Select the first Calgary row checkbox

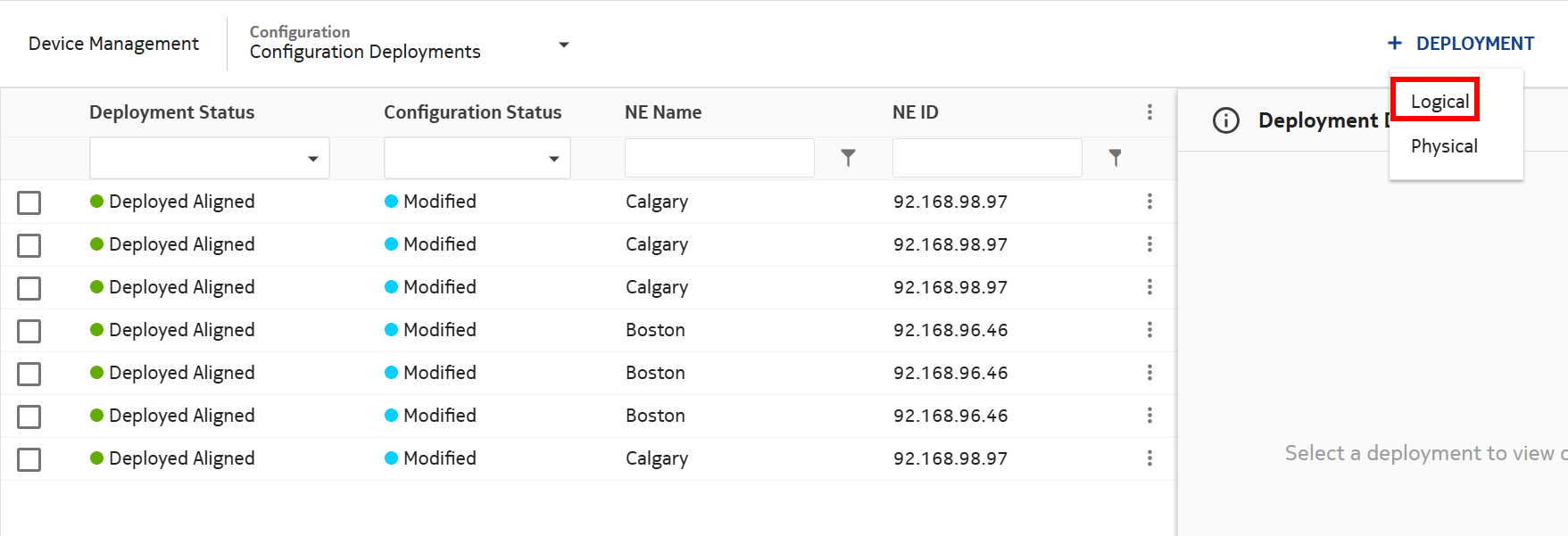click(29, 202)
